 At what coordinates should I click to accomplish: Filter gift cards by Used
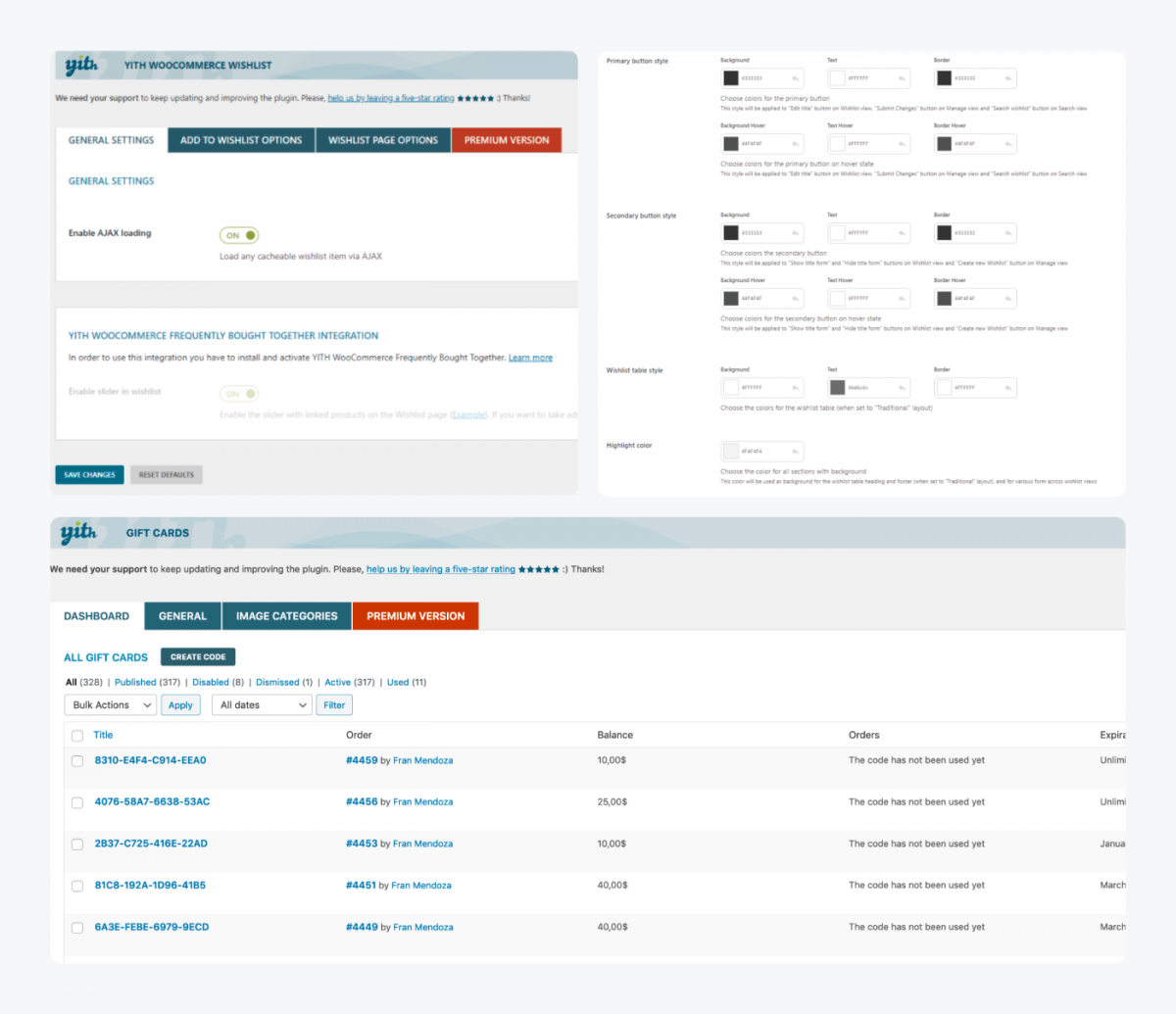[398, 683]
